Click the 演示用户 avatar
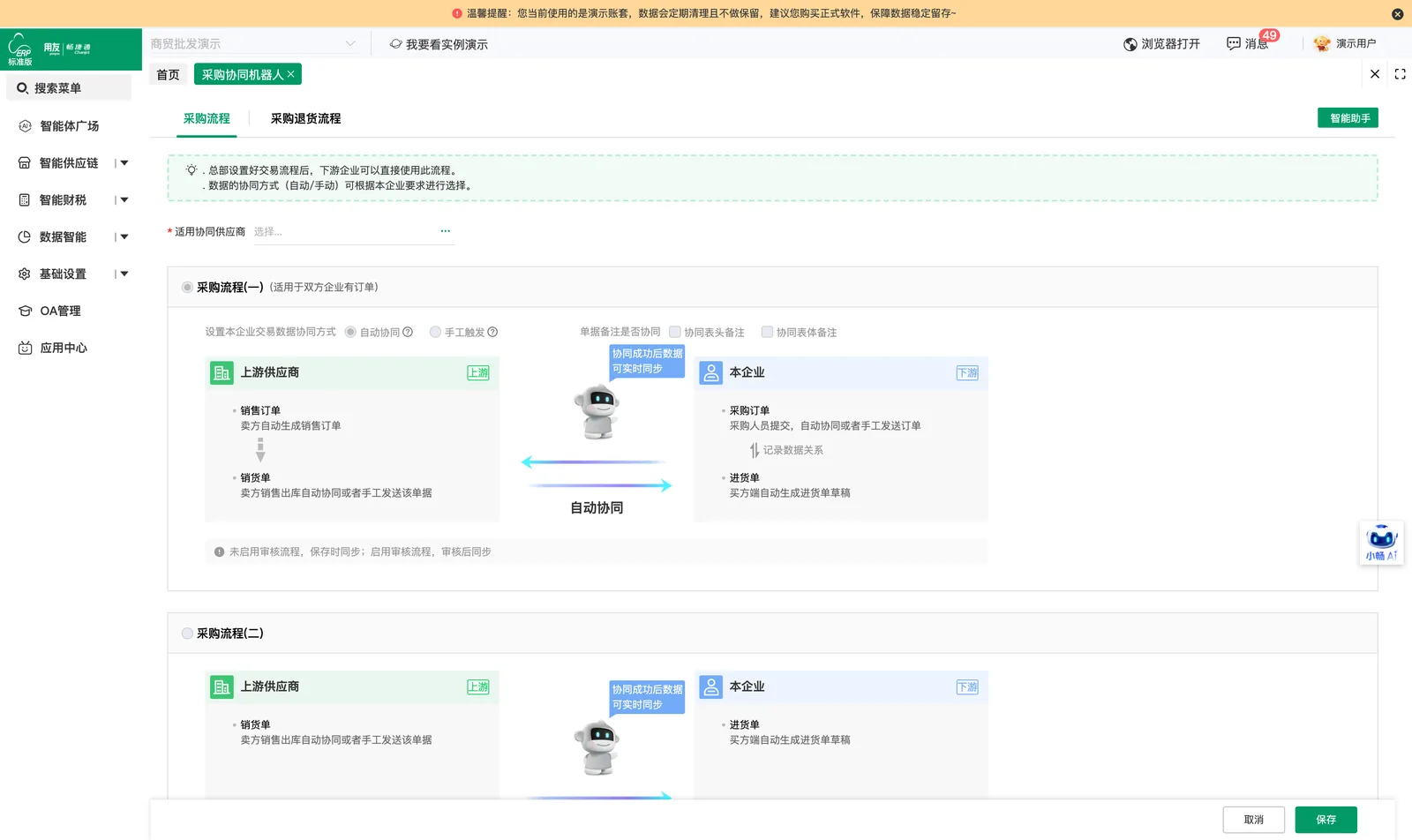This screenshot has height=840, width=1412. pyautogui.click(x=1322, y=44)
